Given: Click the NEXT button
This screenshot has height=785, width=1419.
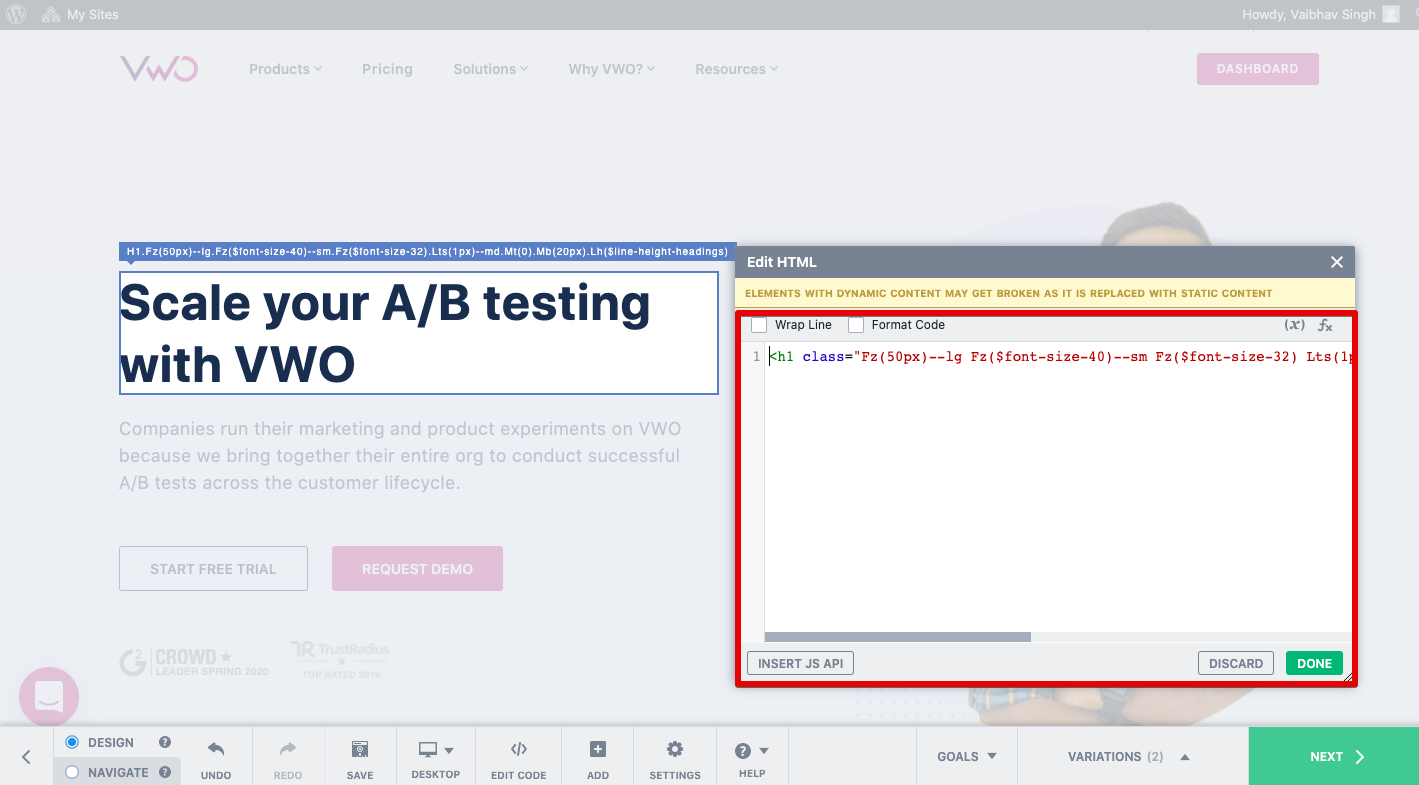Looking at the screenshot, I should 1334,757.
